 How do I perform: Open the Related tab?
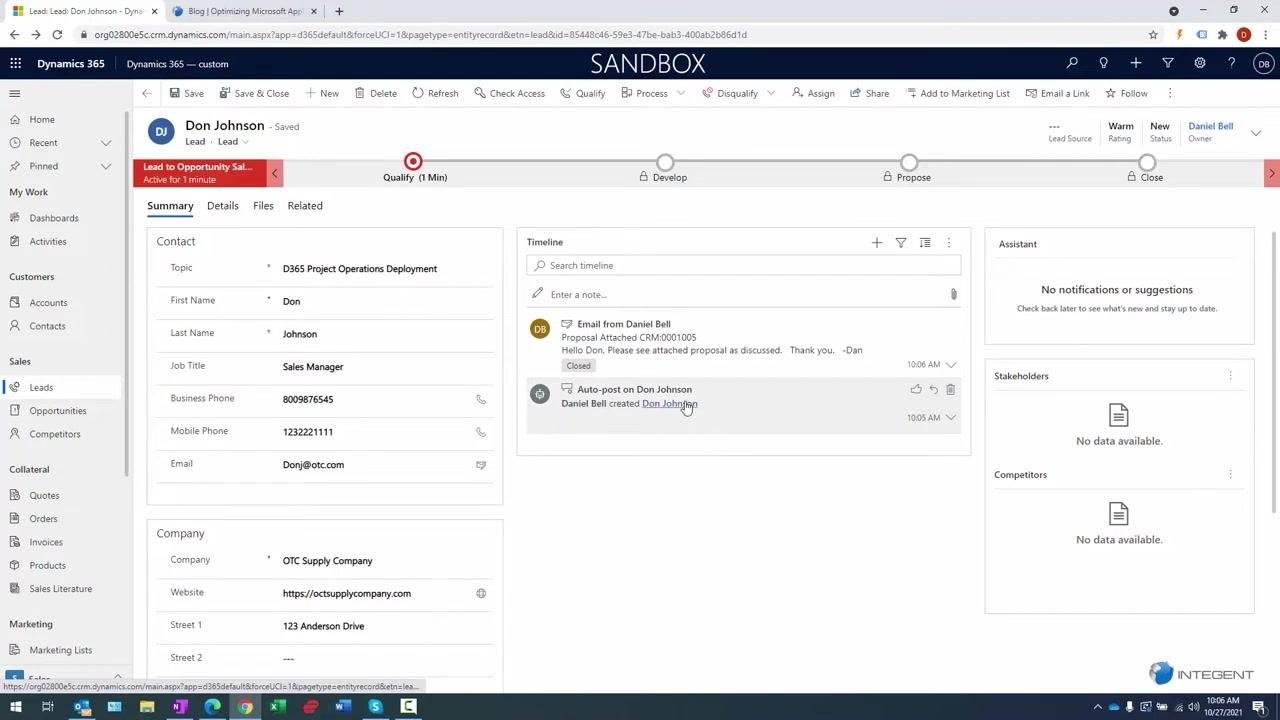(x=305, y=206)
